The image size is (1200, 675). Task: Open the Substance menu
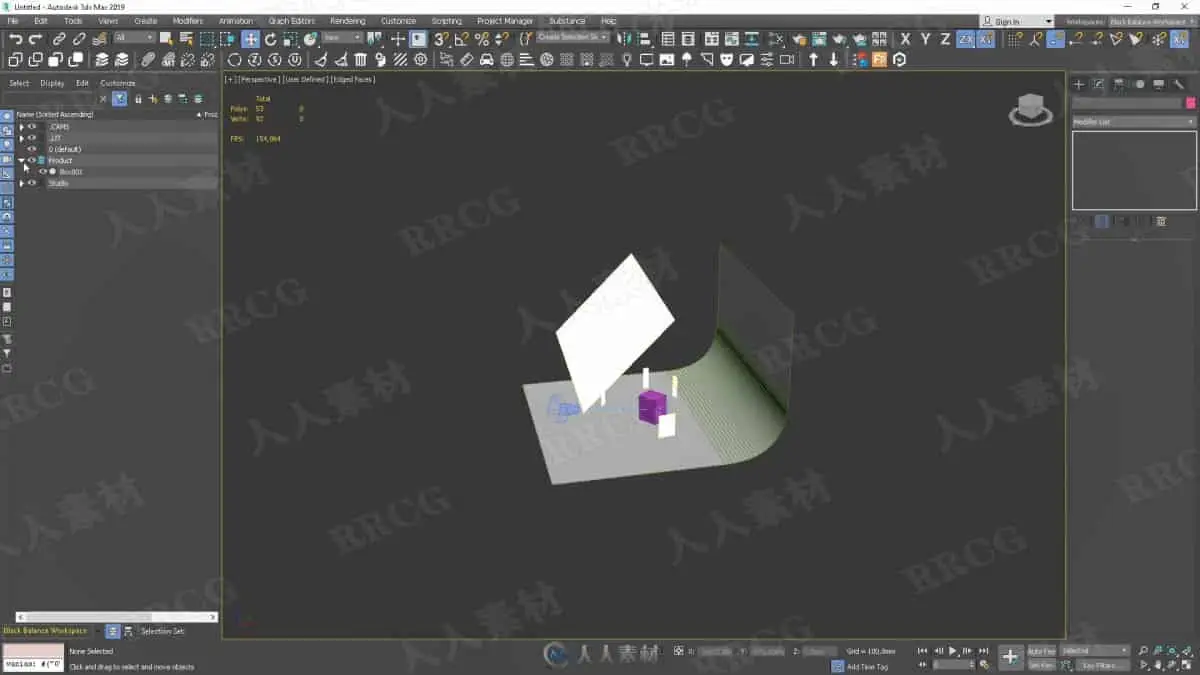(x=567, y=21)
